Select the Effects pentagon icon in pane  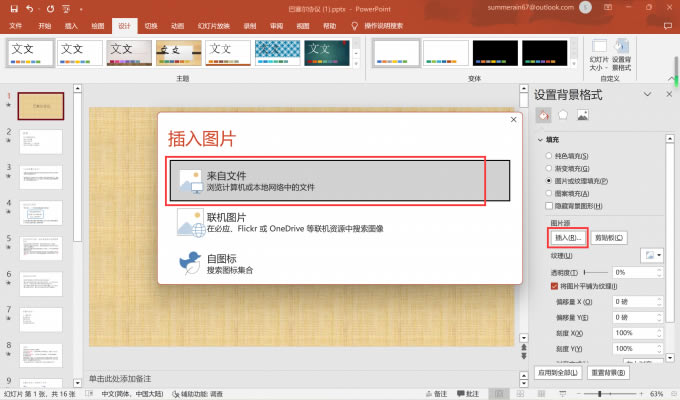[x=562, y=115]
